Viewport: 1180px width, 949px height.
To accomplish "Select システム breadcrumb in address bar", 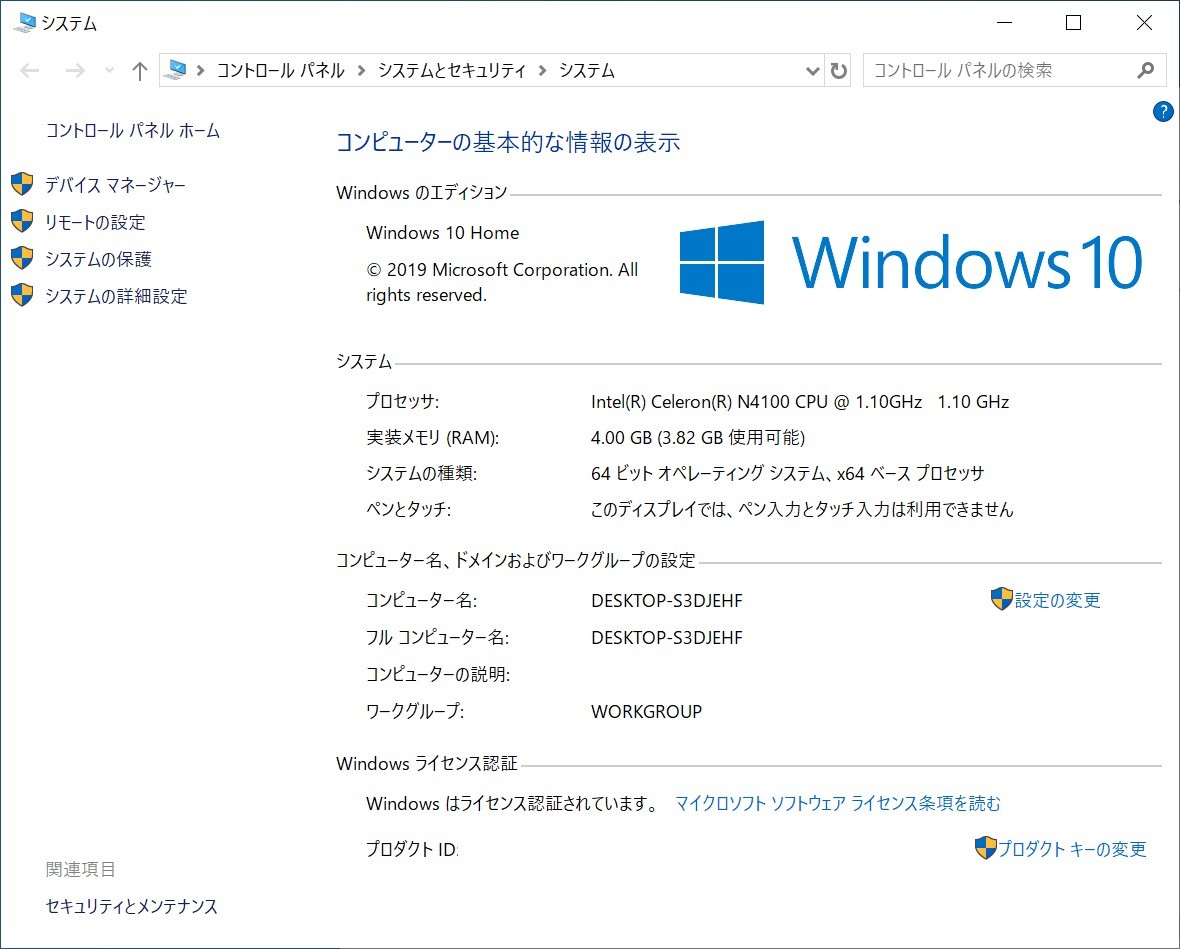I will 587,71.
